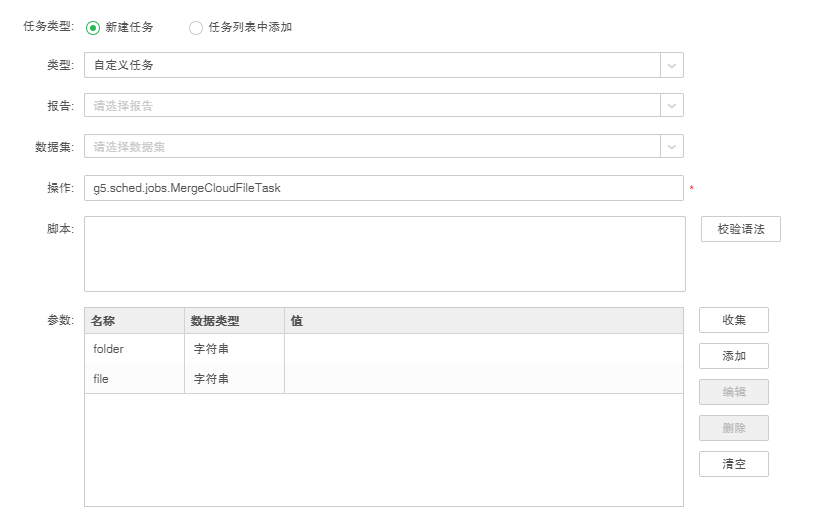
Task: Select the 新建任务 radio button
Action: (x=93, y=27)
